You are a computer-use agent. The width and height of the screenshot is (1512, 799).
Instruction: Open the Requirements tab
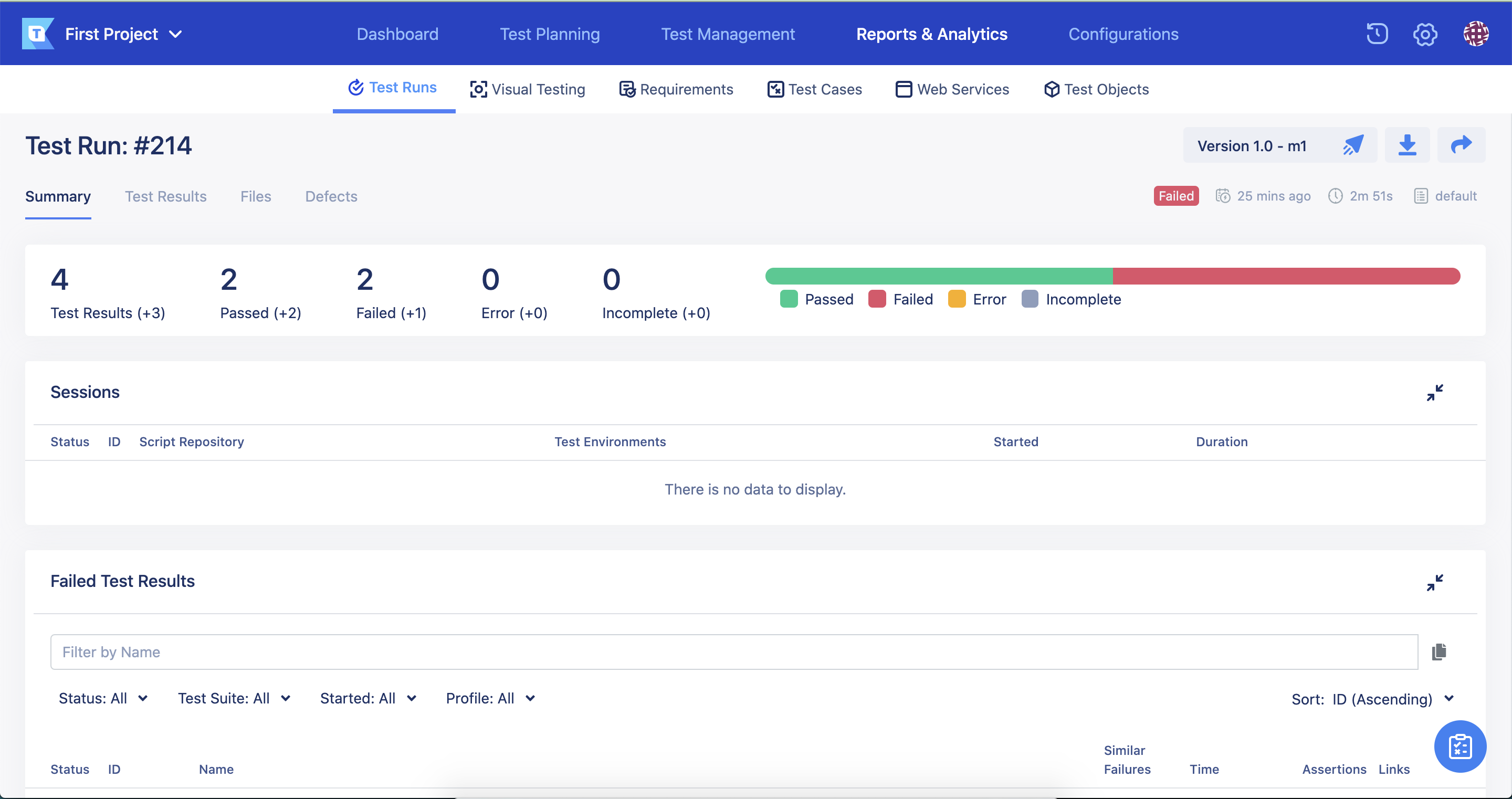tap(676, 89)
